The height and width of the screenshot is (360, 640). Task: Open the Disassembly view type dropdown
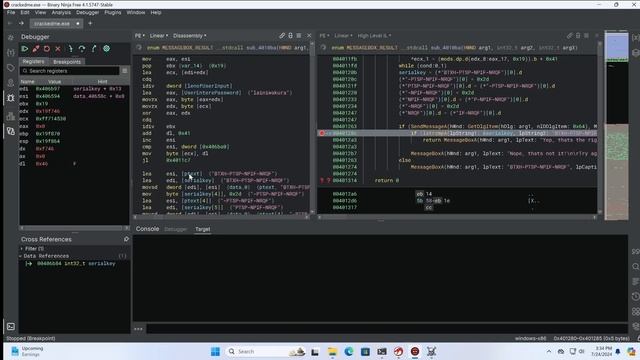(x=189, y=36)
